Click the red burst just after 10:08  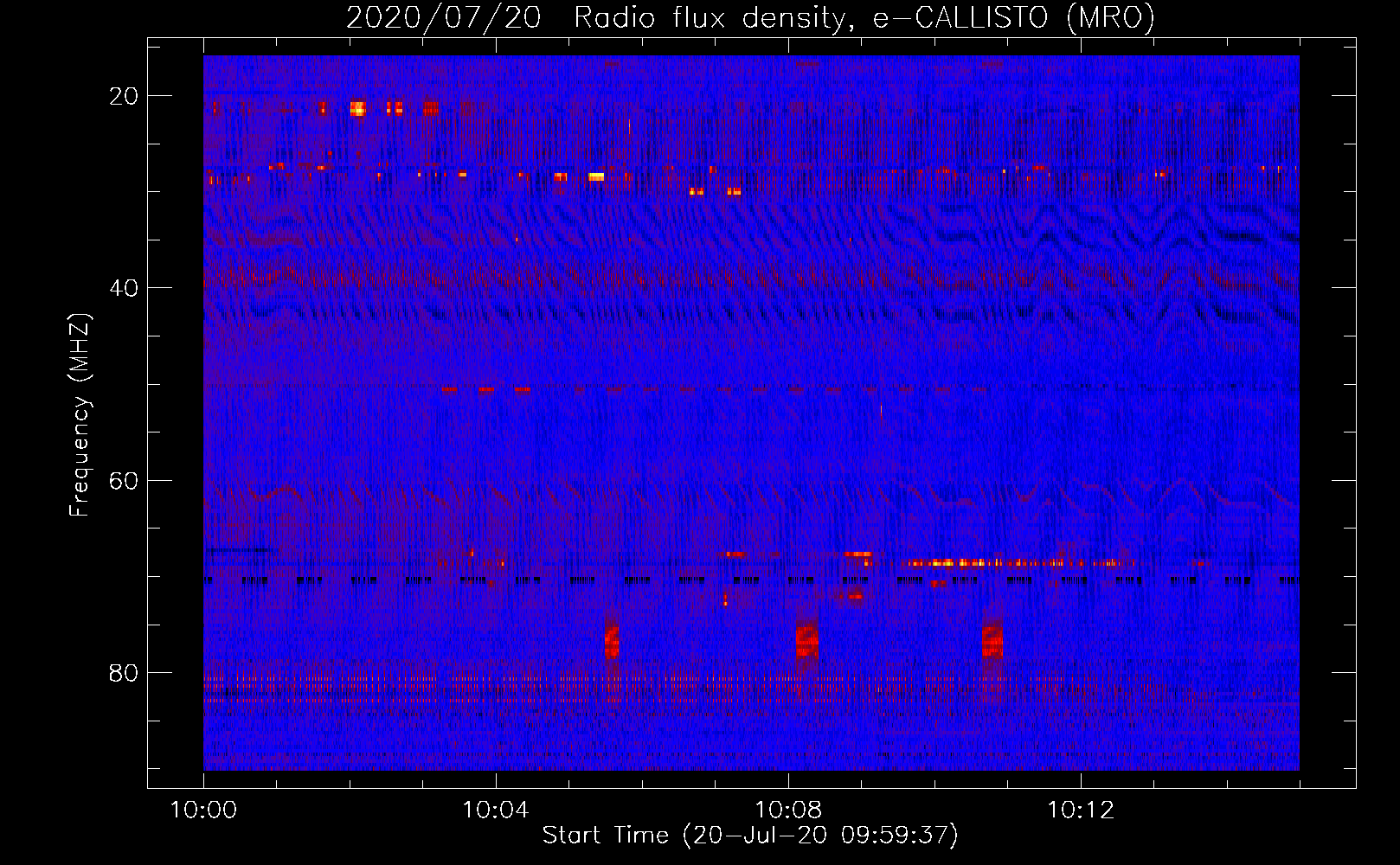pyautogui.click(x=806, y=641)
